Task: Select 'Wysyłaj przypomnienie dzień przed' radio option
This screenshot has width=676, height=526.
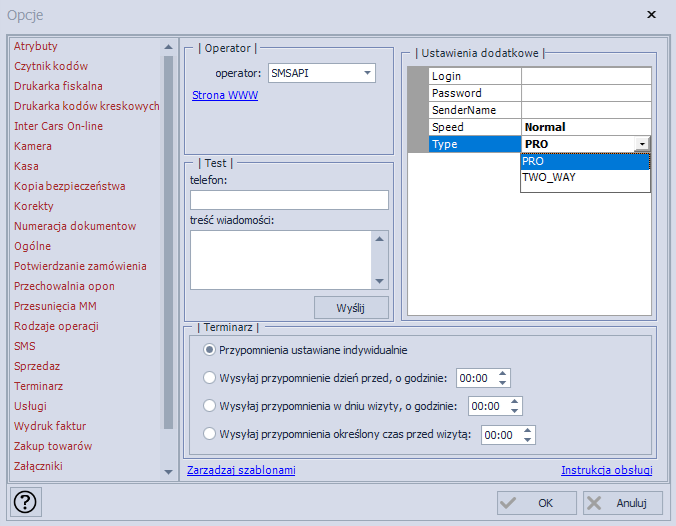Action: click(210, 378)
